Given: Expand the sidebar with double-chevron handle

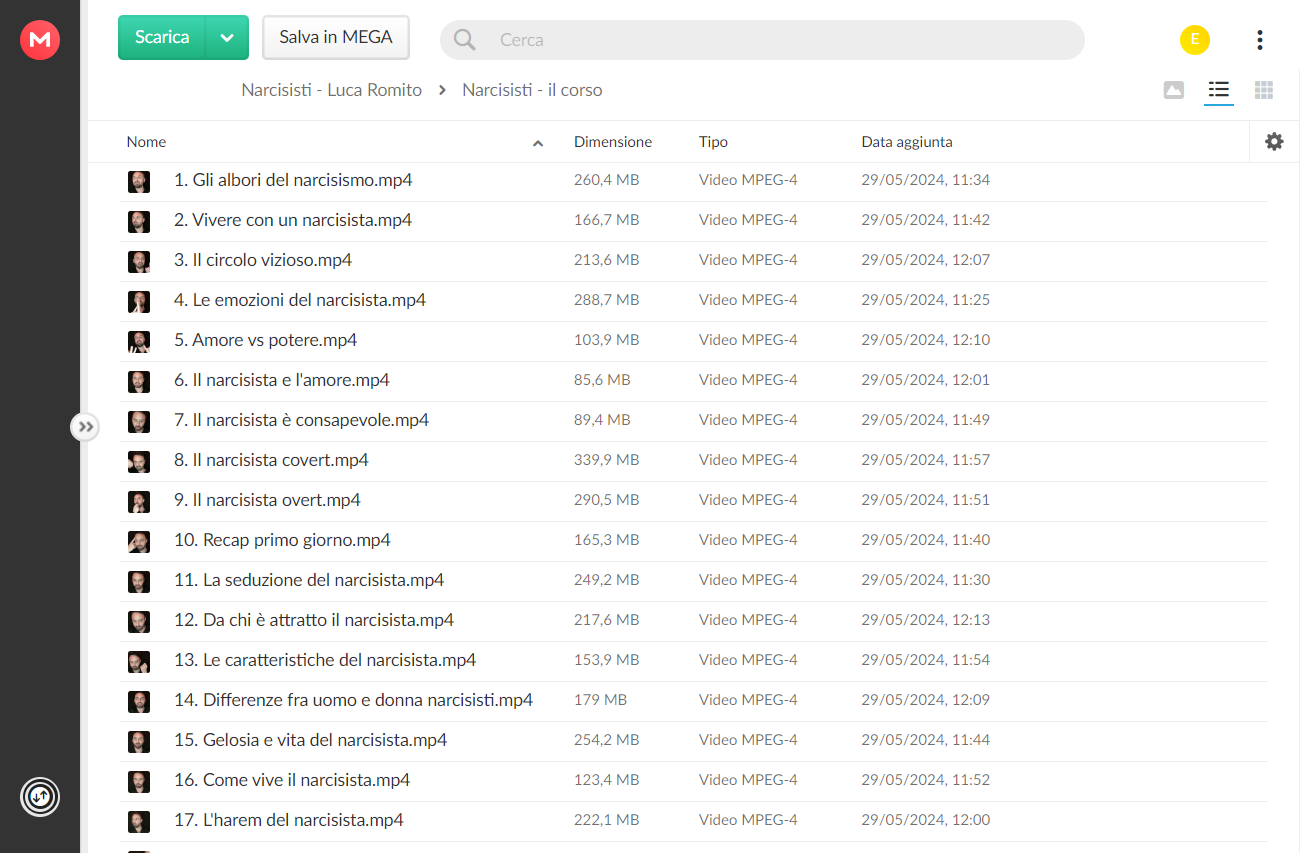Looking at the screenshot, I should pyautogui.click(x=85, y=427).
